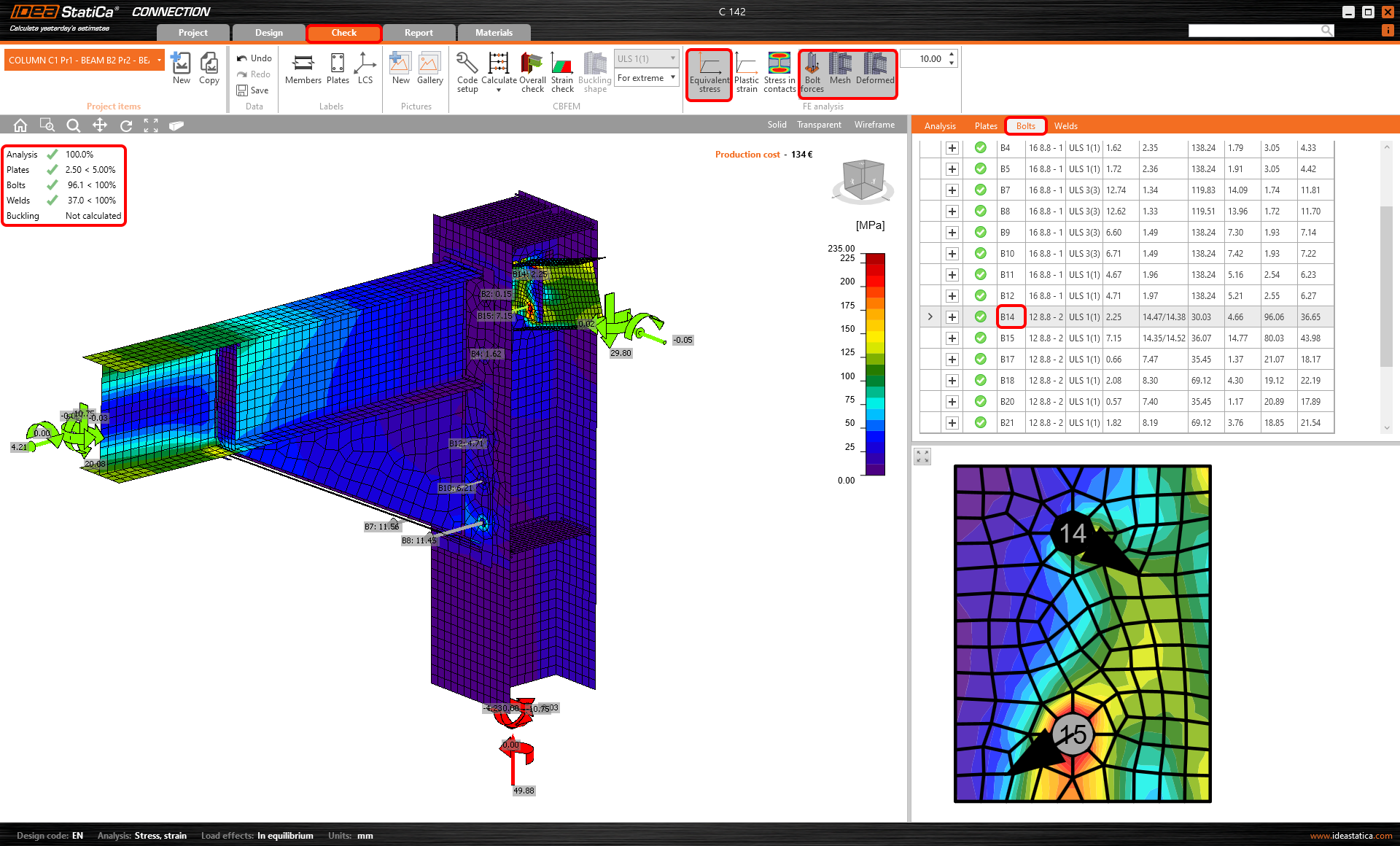The width and height of the screenshot is (1400, 846).
Task: Increase the 10.00 value with the stepper
Action: pos(952,54)
